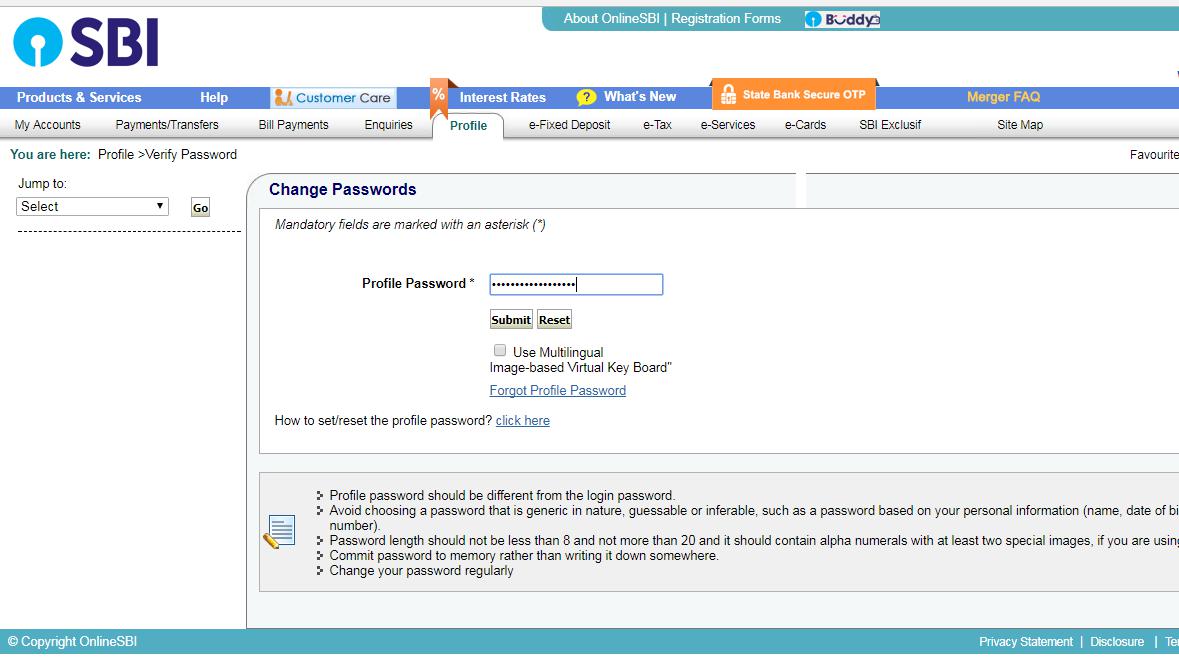Switch to e-Fixed Deposit tab
Screen dimensions: 1179x671
569,125
